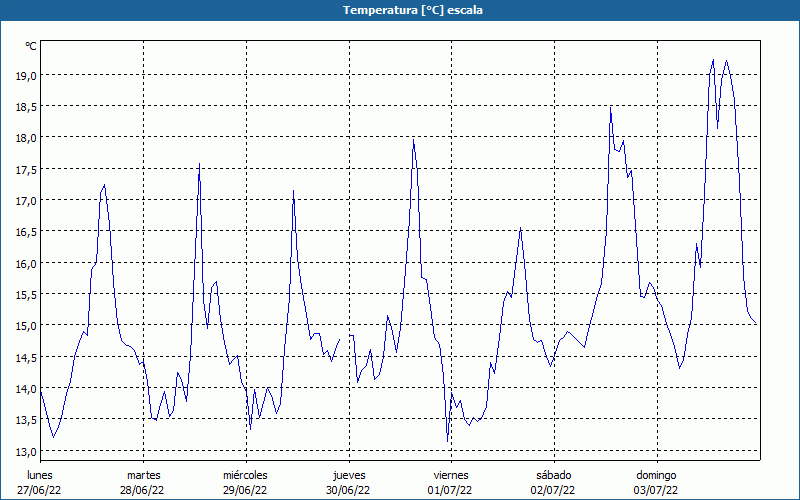Select the 'miércoles' day label
Viewport: 800px width, 500px height.
[x=245, y=475]
